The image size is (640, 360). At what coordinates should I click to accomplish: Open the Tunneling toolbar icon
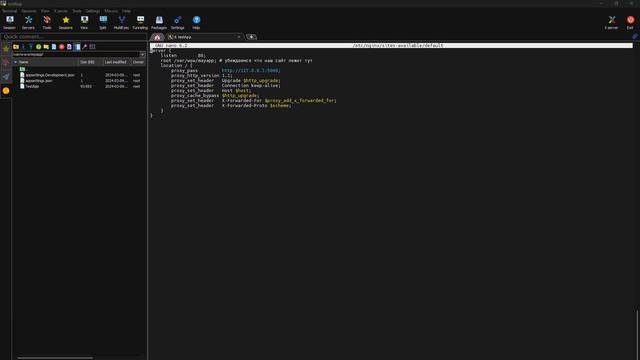click(x=140, y=22)
